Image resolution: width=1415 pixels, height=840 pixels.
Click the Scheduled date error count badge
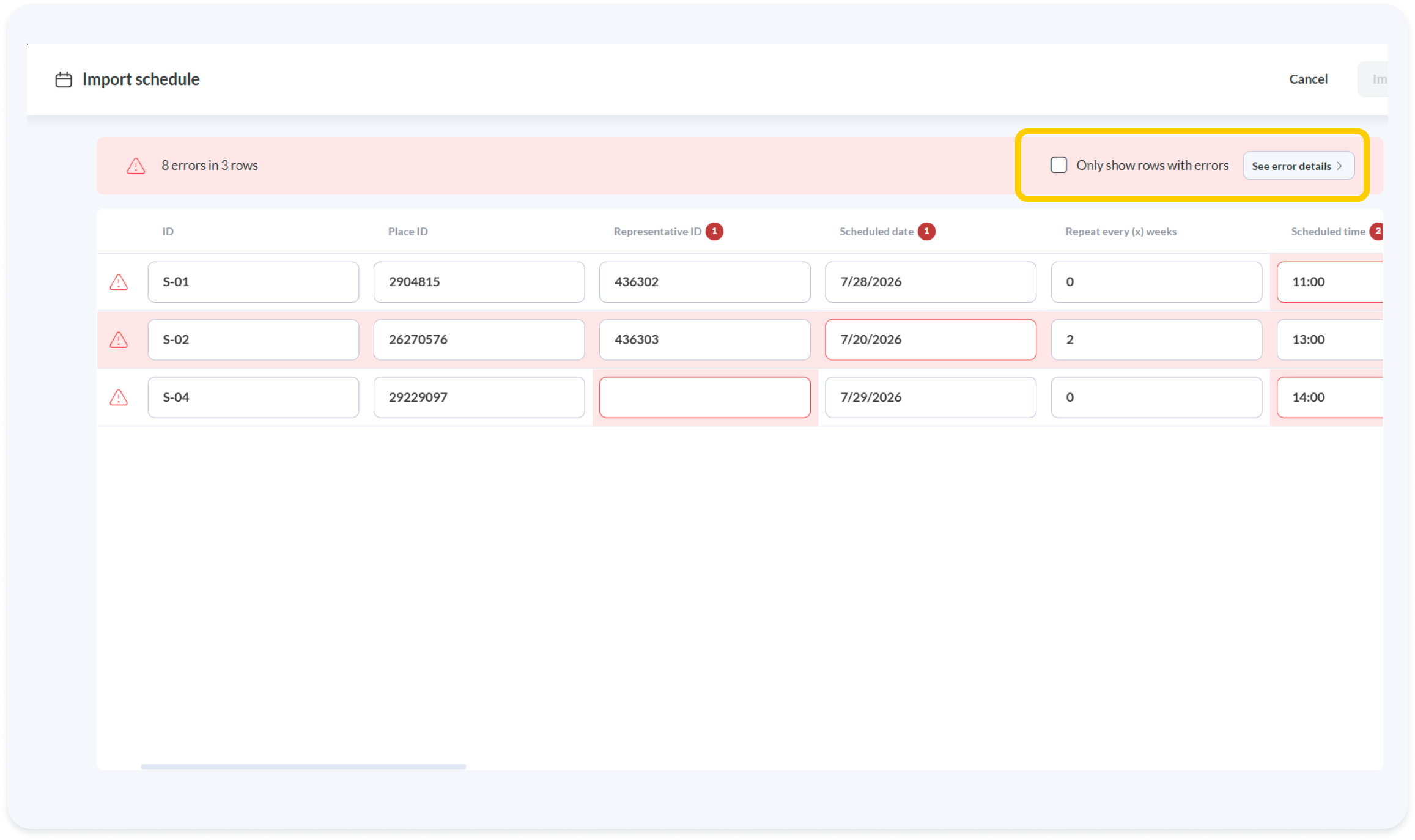click(926, 231)
